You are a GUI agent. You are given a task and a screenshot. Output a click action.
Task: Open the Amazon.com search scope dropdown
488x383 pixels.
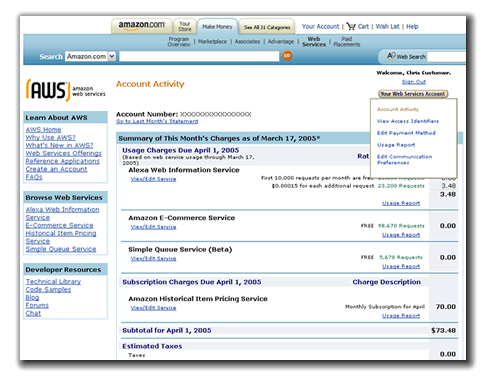pyautogui.click(x=90, y=56)
